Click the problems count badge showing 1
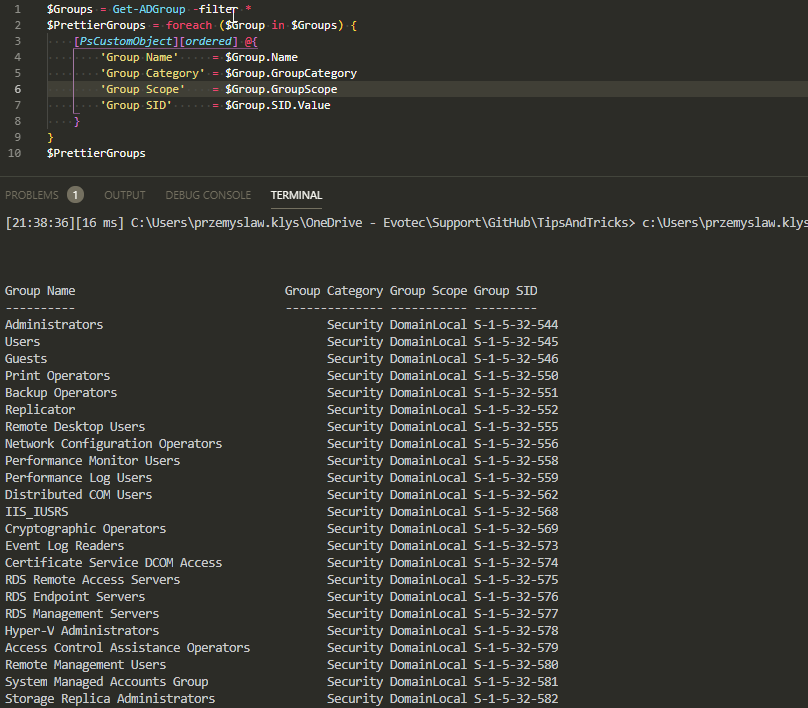This screenshot has height=708, width=808. pyautogui.click(x=75, y=195)
